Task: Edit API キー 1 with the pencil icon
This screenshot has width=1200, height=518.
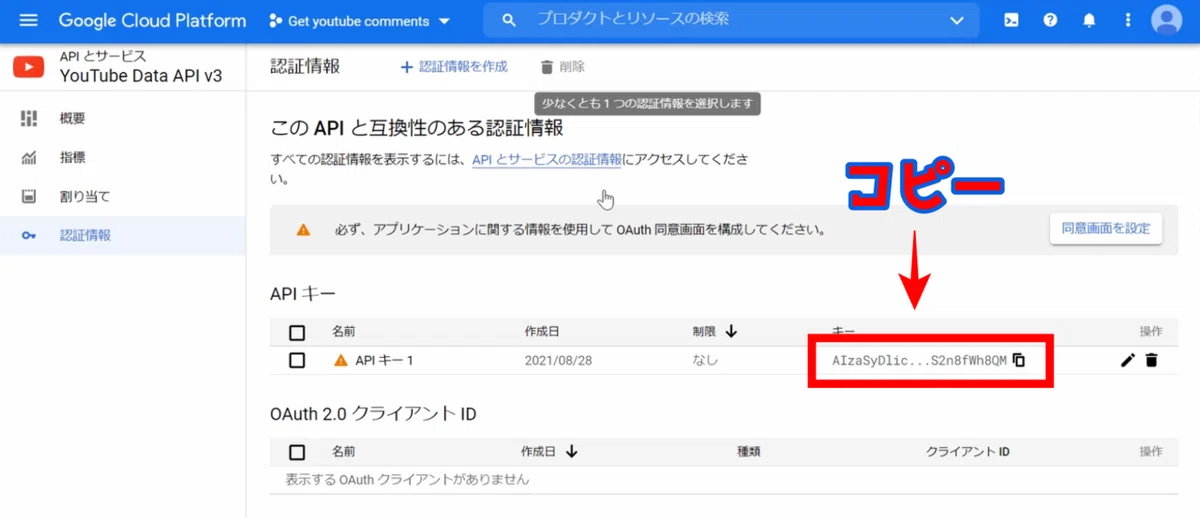Action: pos(1128,360)
